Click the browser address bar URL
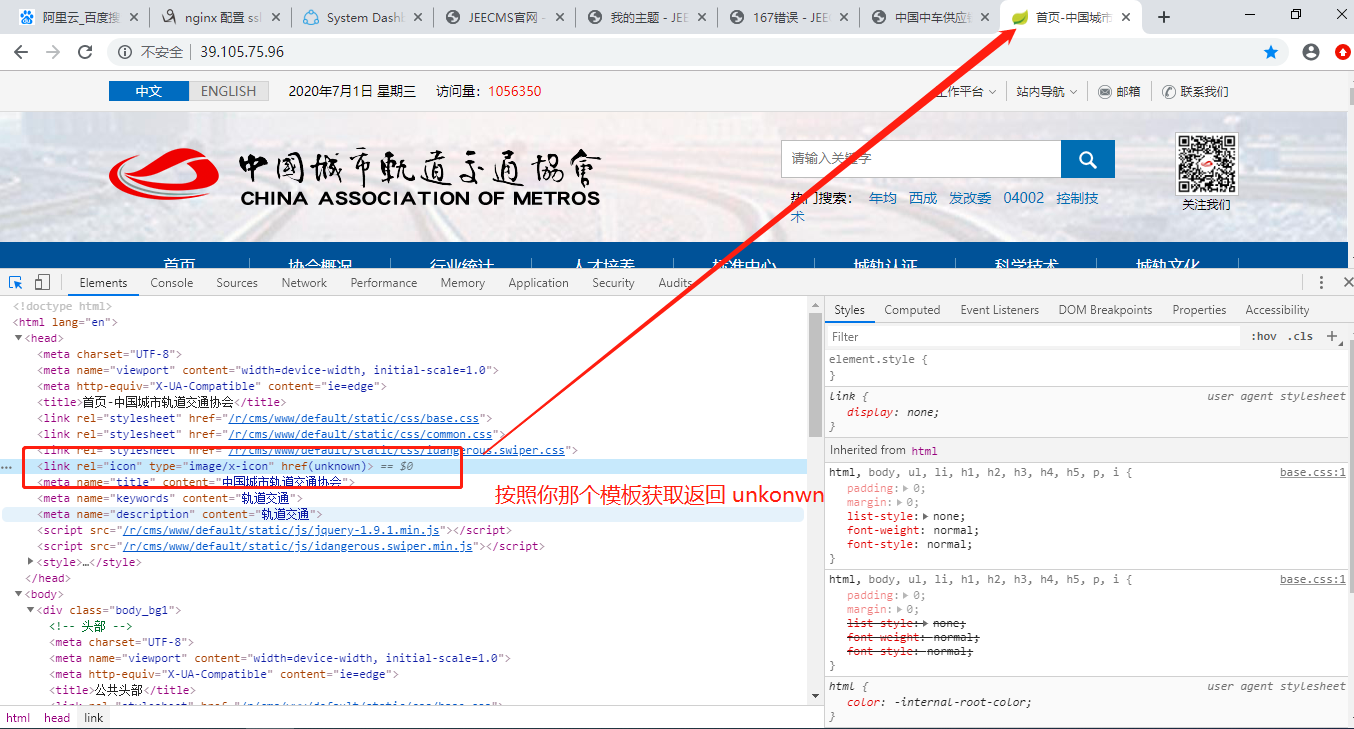This screenshot has height=729, width=1354. coord(242,52)
